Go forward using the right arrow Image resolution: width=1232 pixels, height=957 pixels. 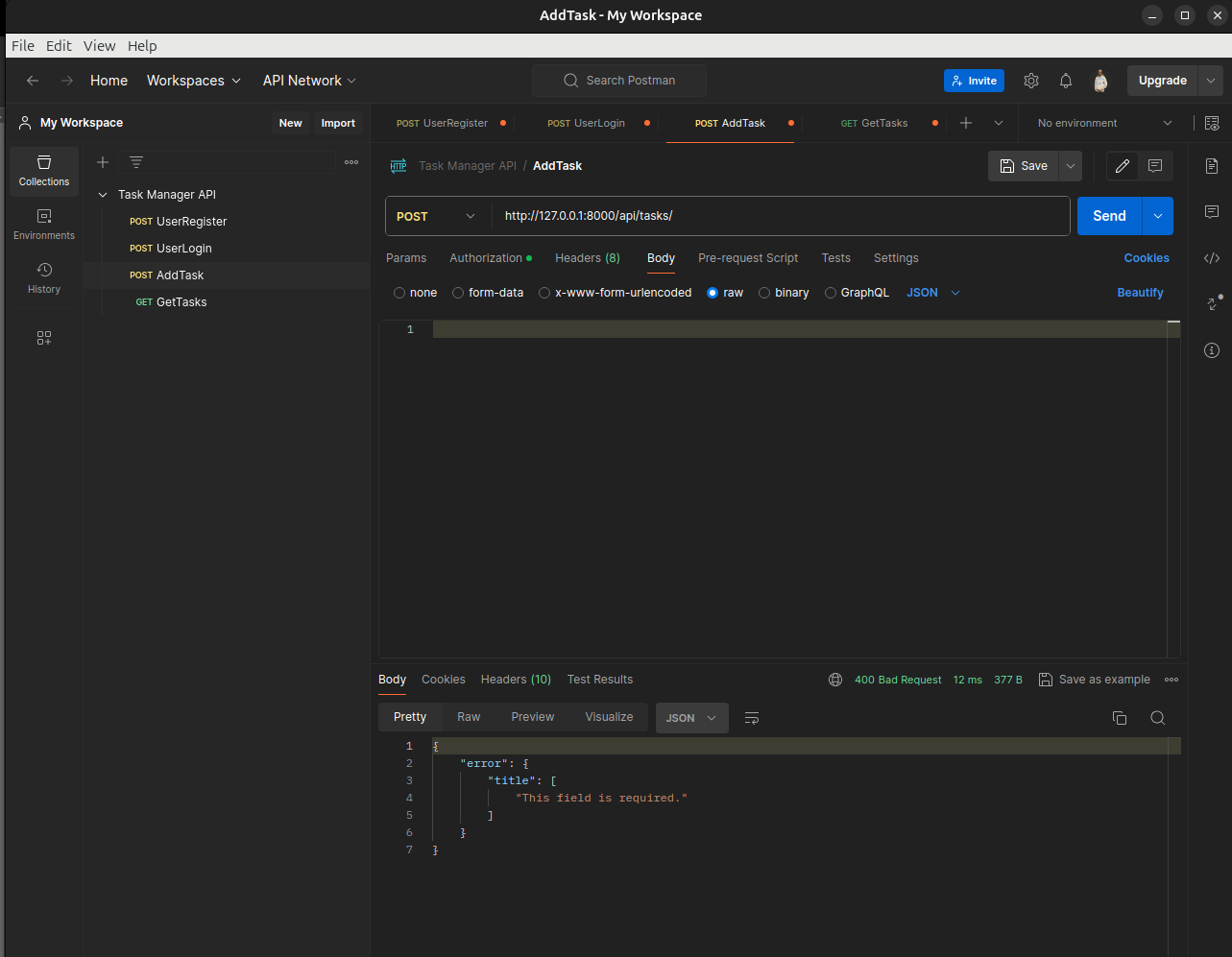(x=67, y=81)
